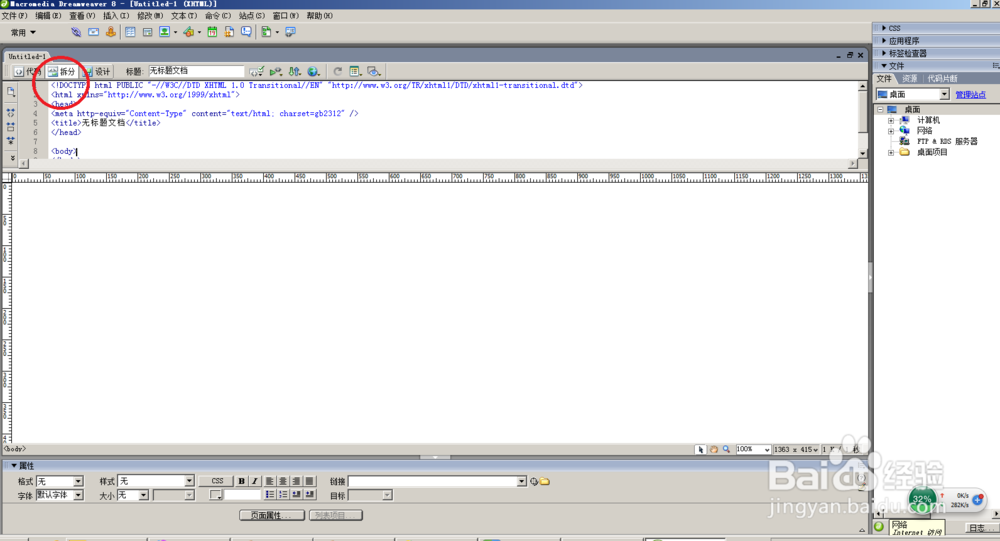Open the 站点(S) menu

252,15
